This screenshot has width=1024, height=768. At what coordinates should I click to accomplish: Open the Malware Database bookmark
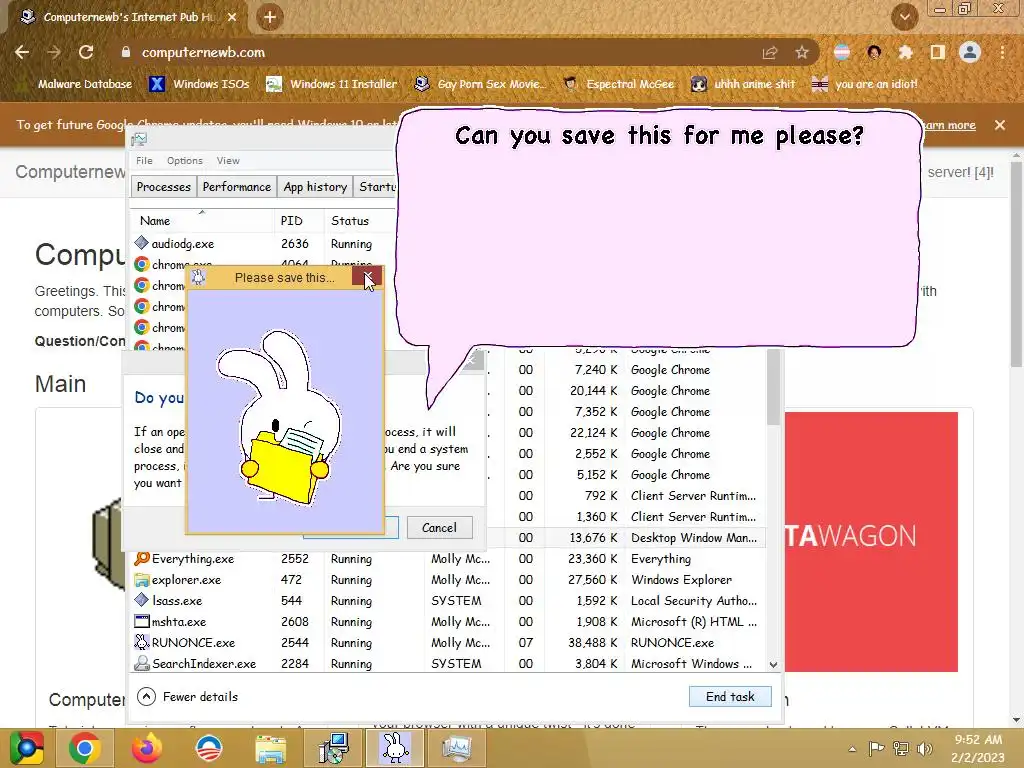click(x=76, y=84)
